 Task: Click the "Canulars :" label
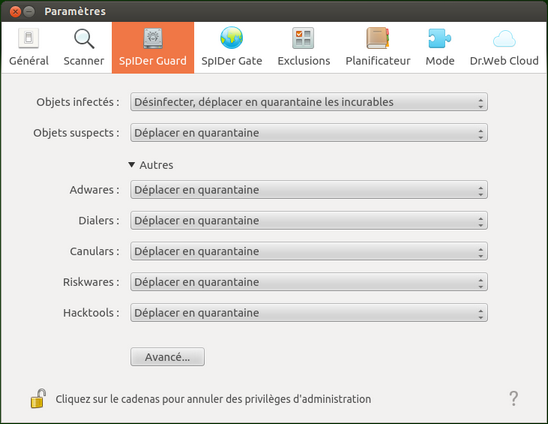(94, 251)
